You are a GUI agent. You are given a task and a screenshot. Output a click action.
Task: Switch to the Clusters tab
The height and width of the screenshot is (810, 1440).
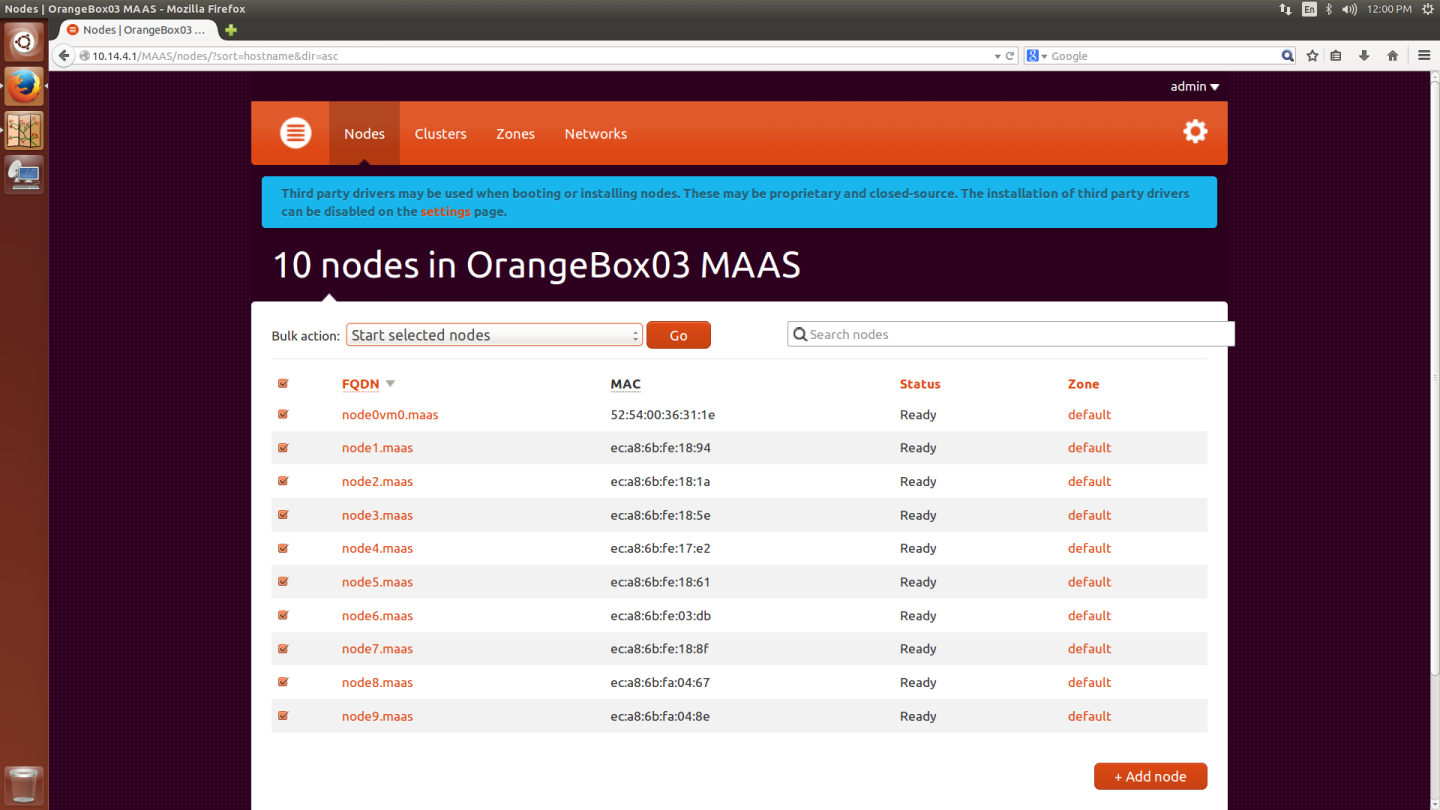point(440,133)
